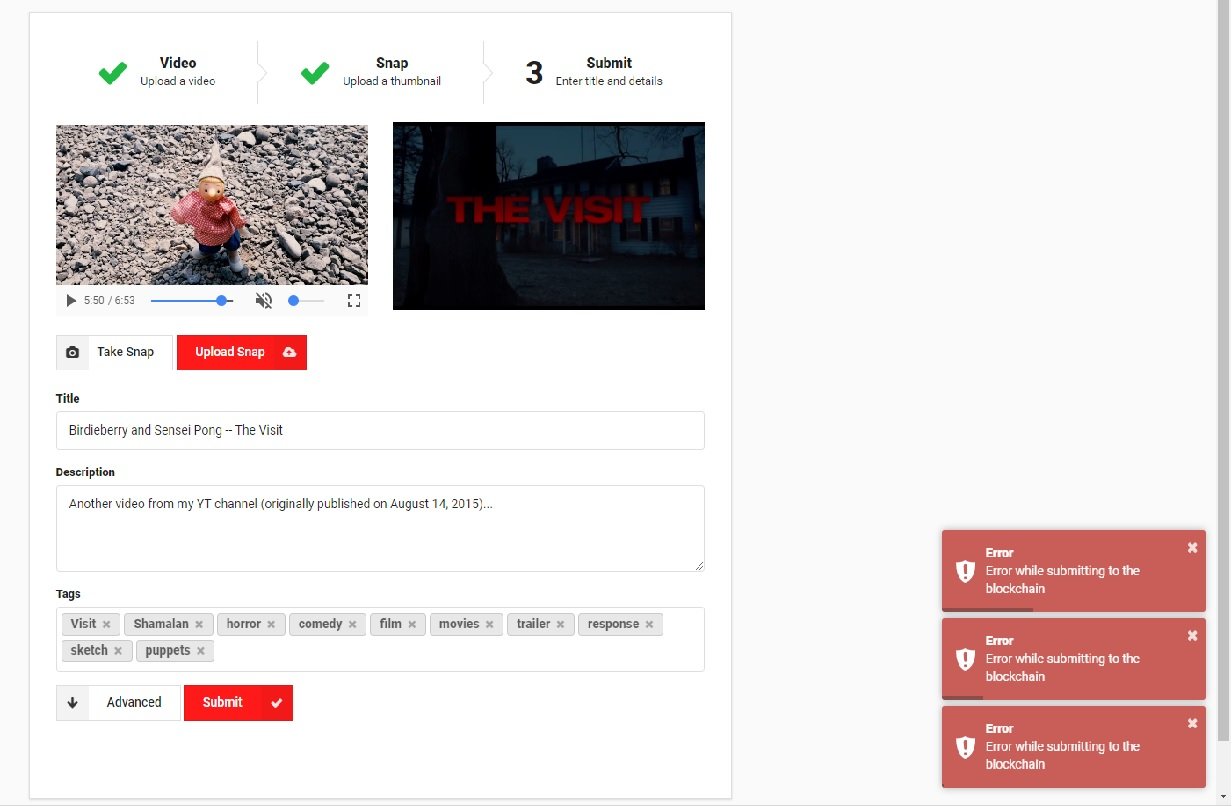Click the video timestamp 5:50 / 6:53
This screenshot has width=1232, height=806.
coord(109,300)
